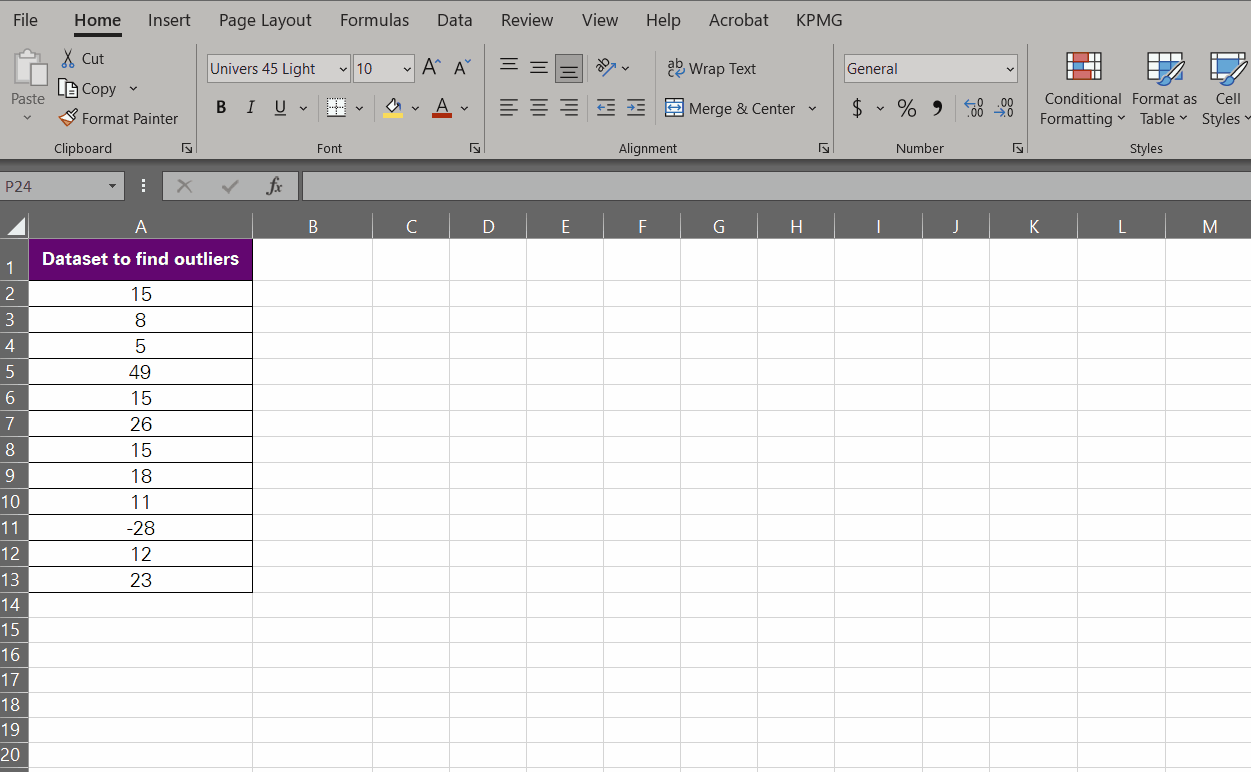Apply bold formatting

tap(221, 107)
